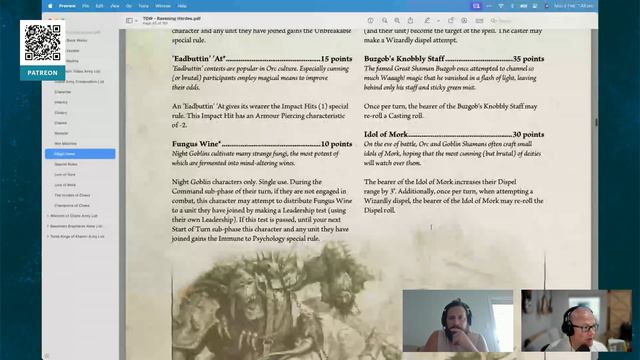The width and height of the screenshot is (640, 360).
Task: Click the Form Filling toolbar icon
Action: [479, 20]
